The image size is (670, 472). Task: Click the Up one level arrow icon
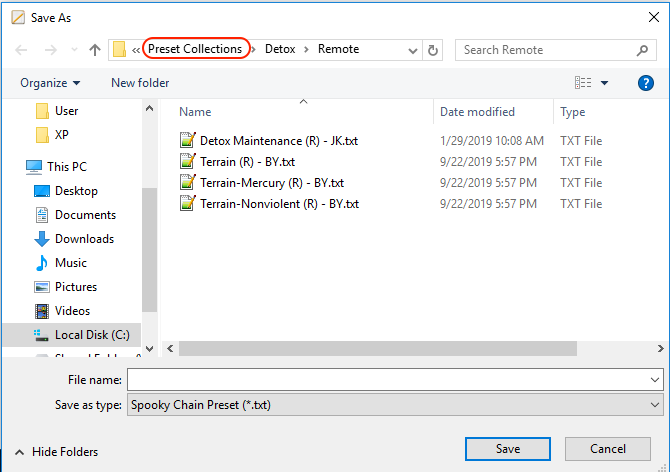95,50
